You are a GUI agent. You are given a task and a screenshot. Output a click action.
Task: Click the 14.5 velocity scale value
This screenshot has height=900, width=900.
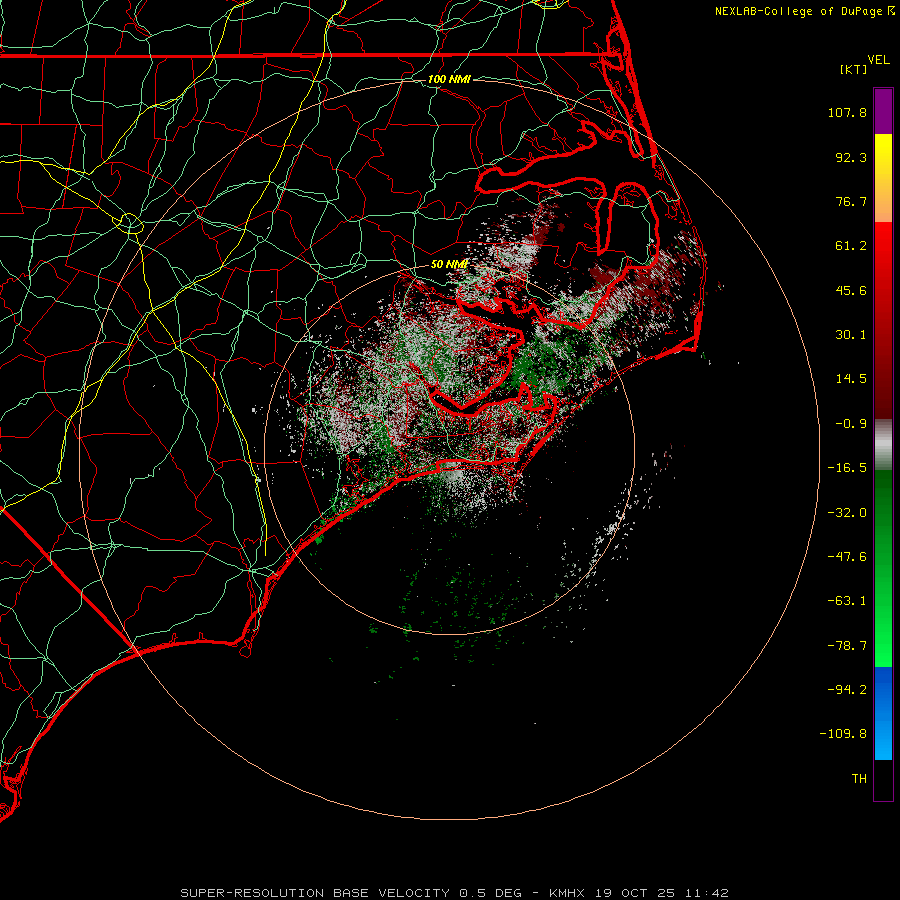(x=851, y=379)
